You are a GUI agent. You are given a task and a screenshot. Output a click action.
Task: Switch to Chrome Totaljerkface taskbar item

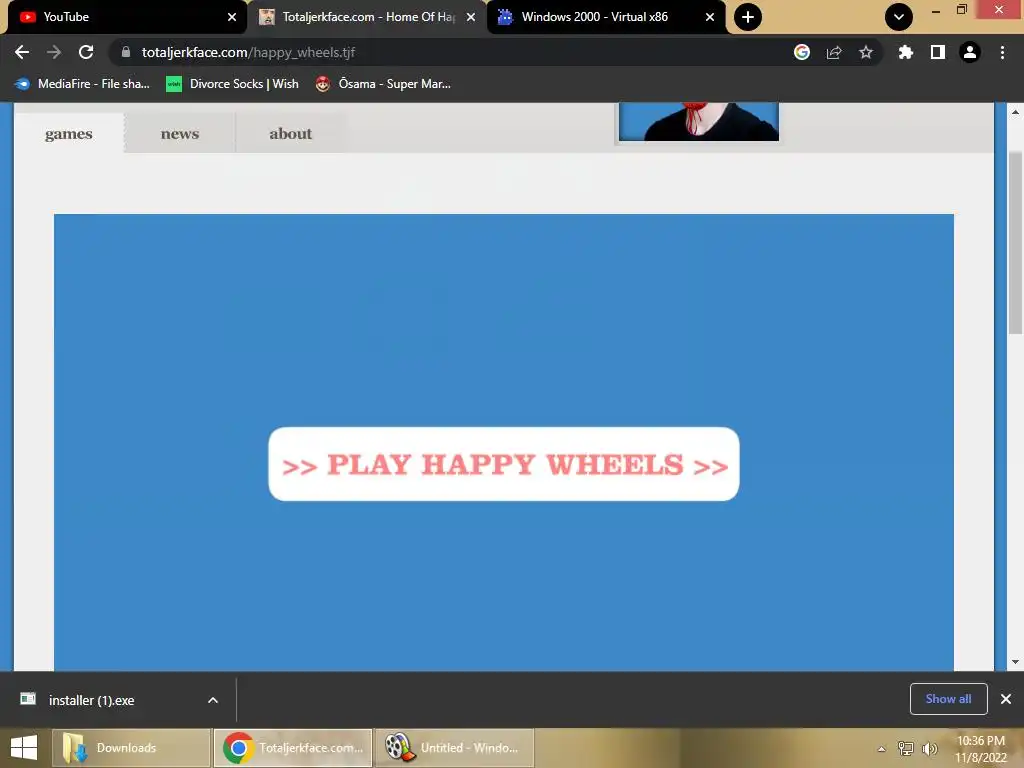point(293,748)
